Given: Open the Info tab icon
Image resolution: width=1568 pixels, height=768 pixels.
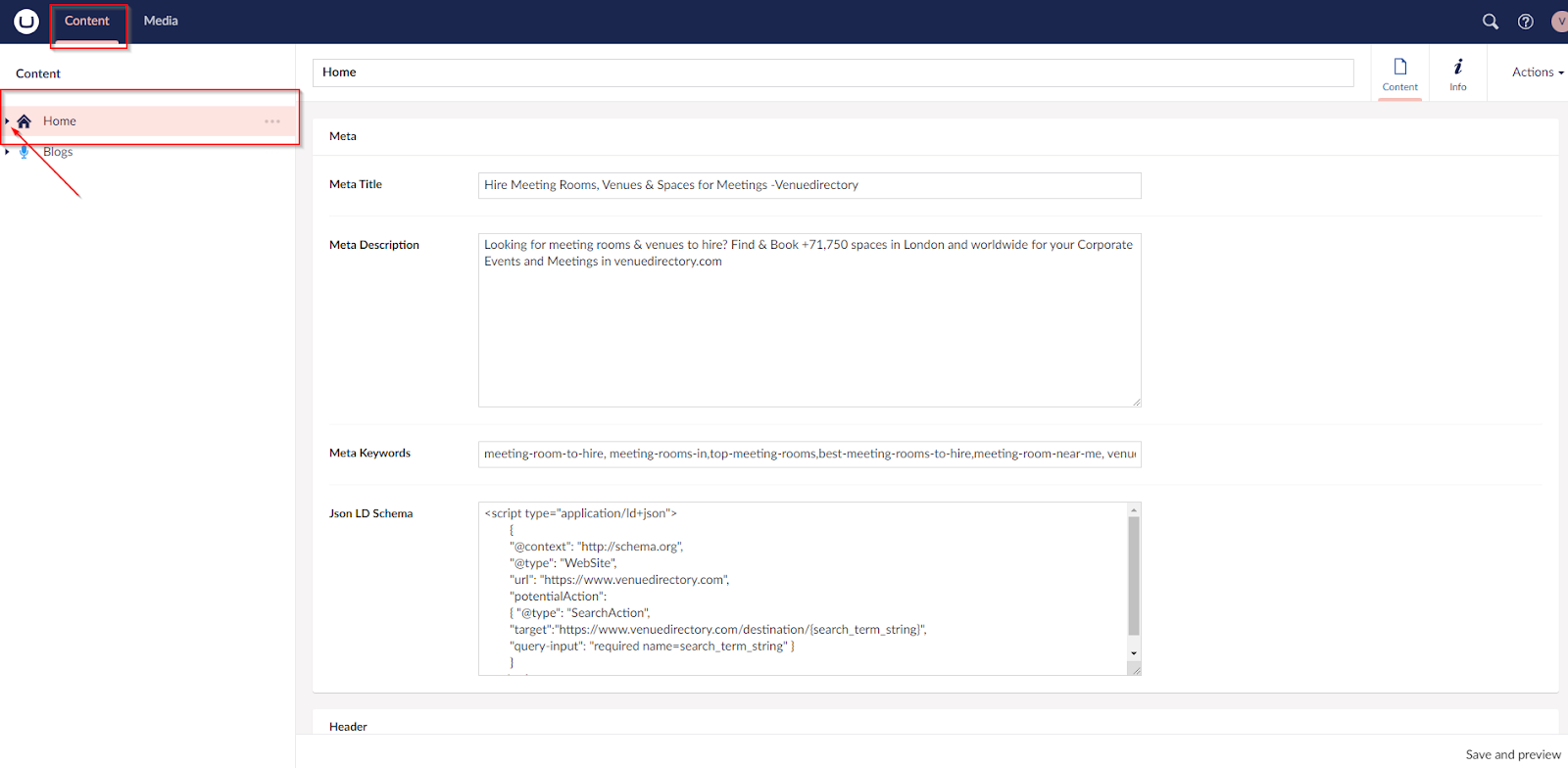Looking at the screenshot, I should pyautogui.click(x=1458, y=74).
